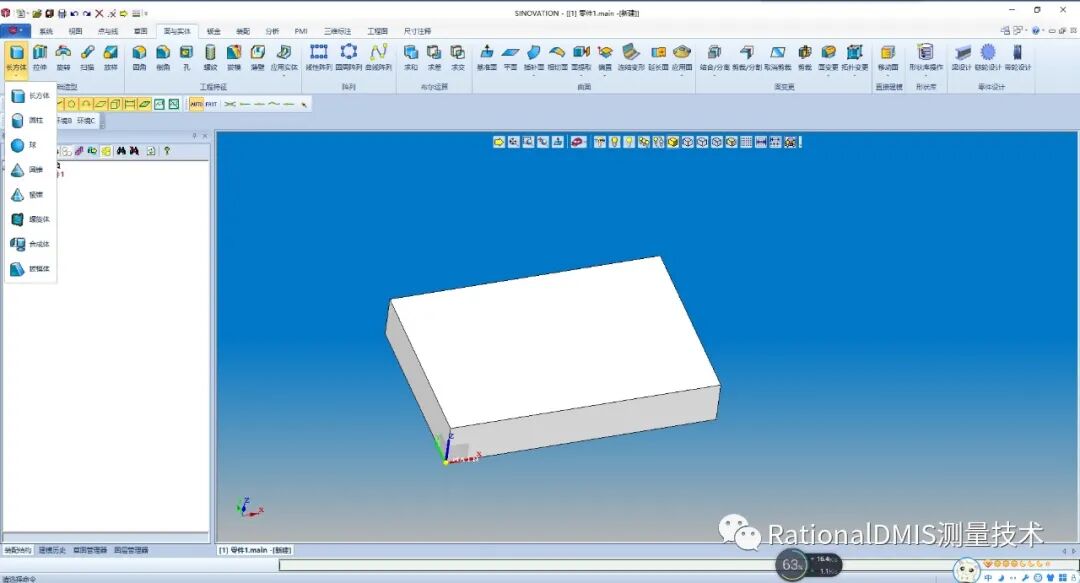Select the 拉伸 extrude tool
1080x583 pixels.
pos(40,58)
